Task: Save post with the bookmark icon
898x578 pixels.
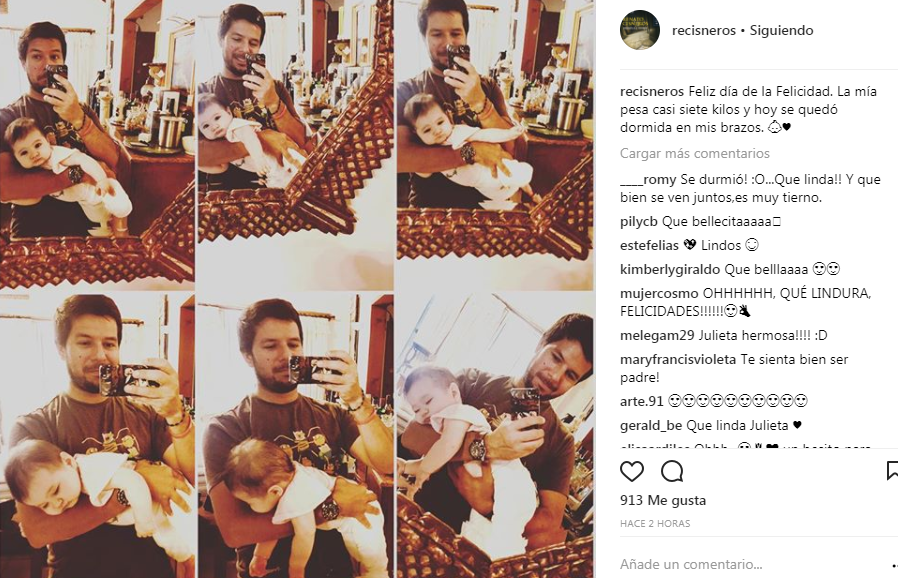Action: [892, 471]
